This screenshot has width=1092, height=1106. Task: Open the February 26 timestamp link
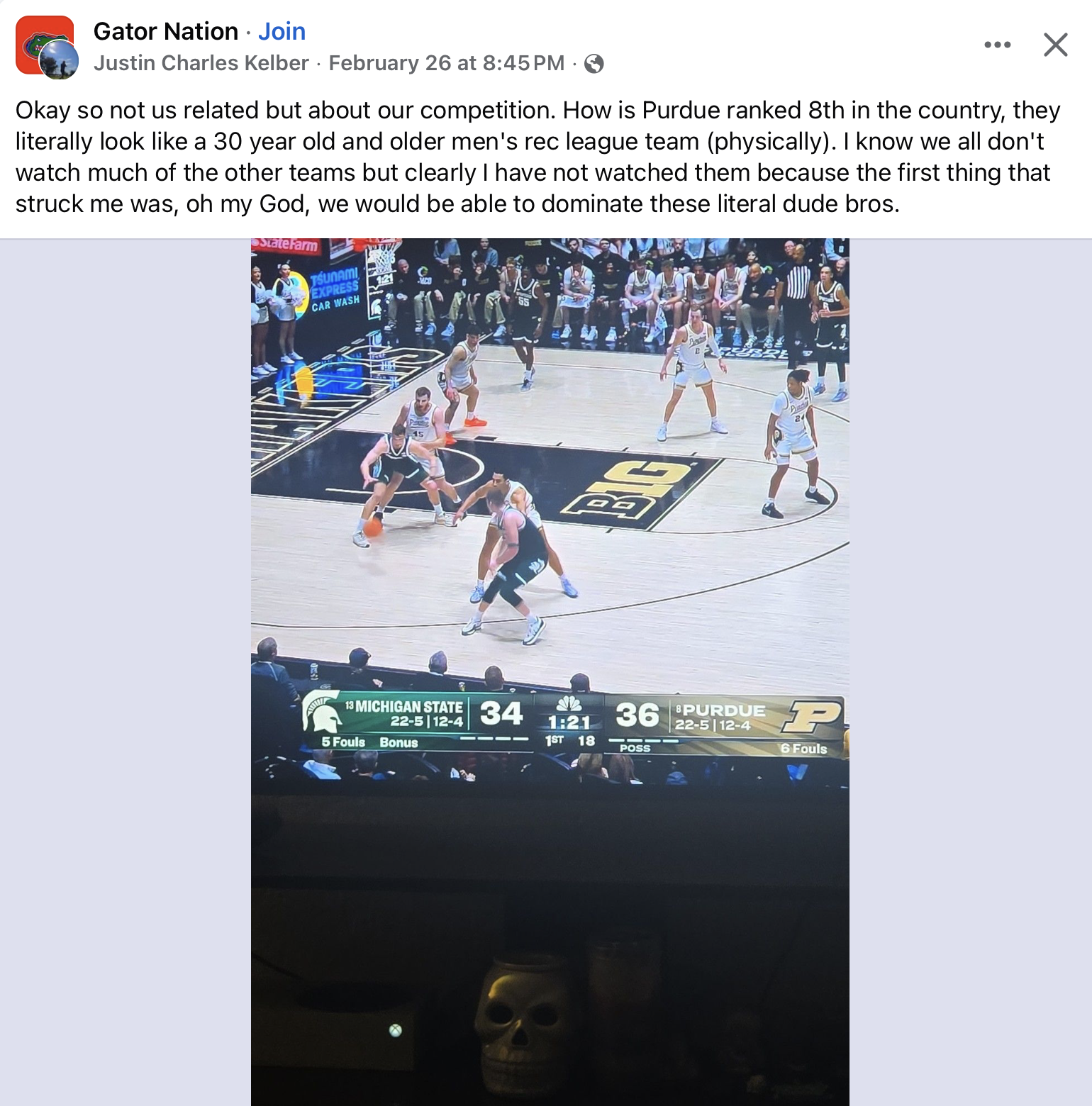[x=447, y=63]
